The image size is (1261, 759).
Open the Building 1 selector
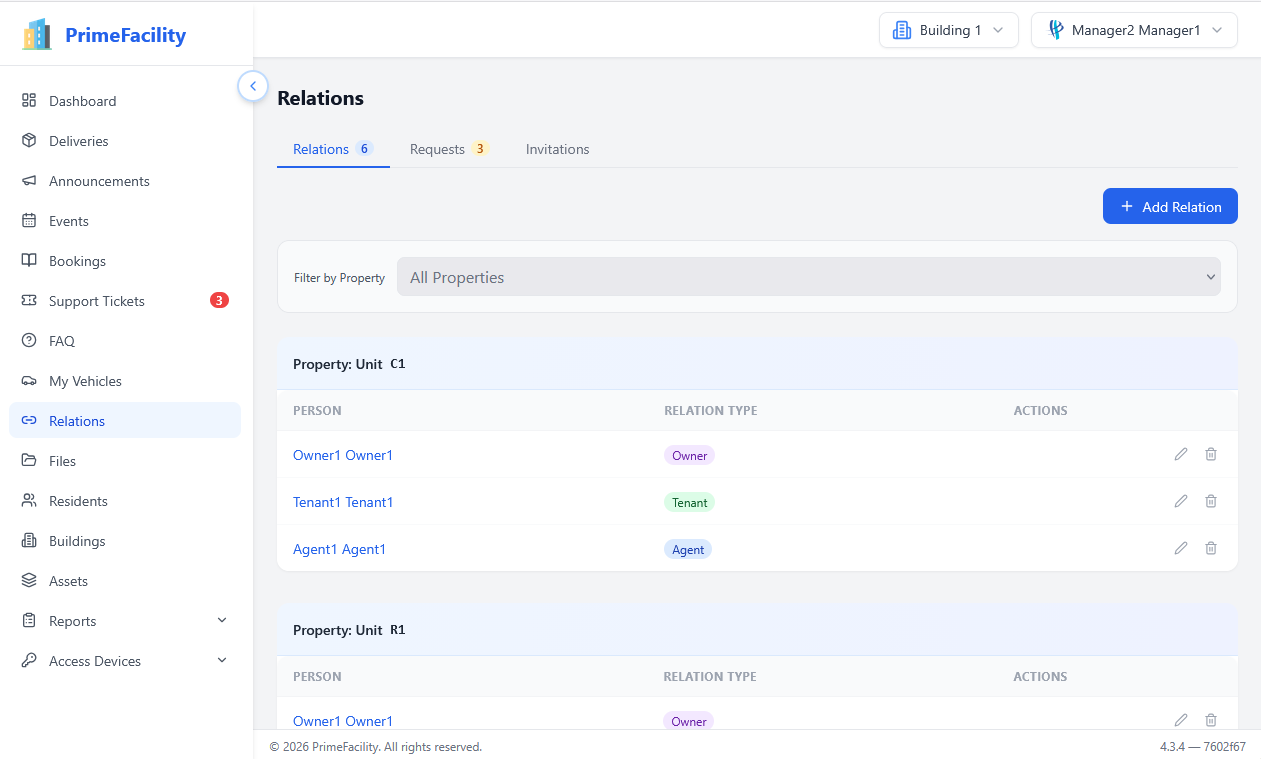coord(948,30)
